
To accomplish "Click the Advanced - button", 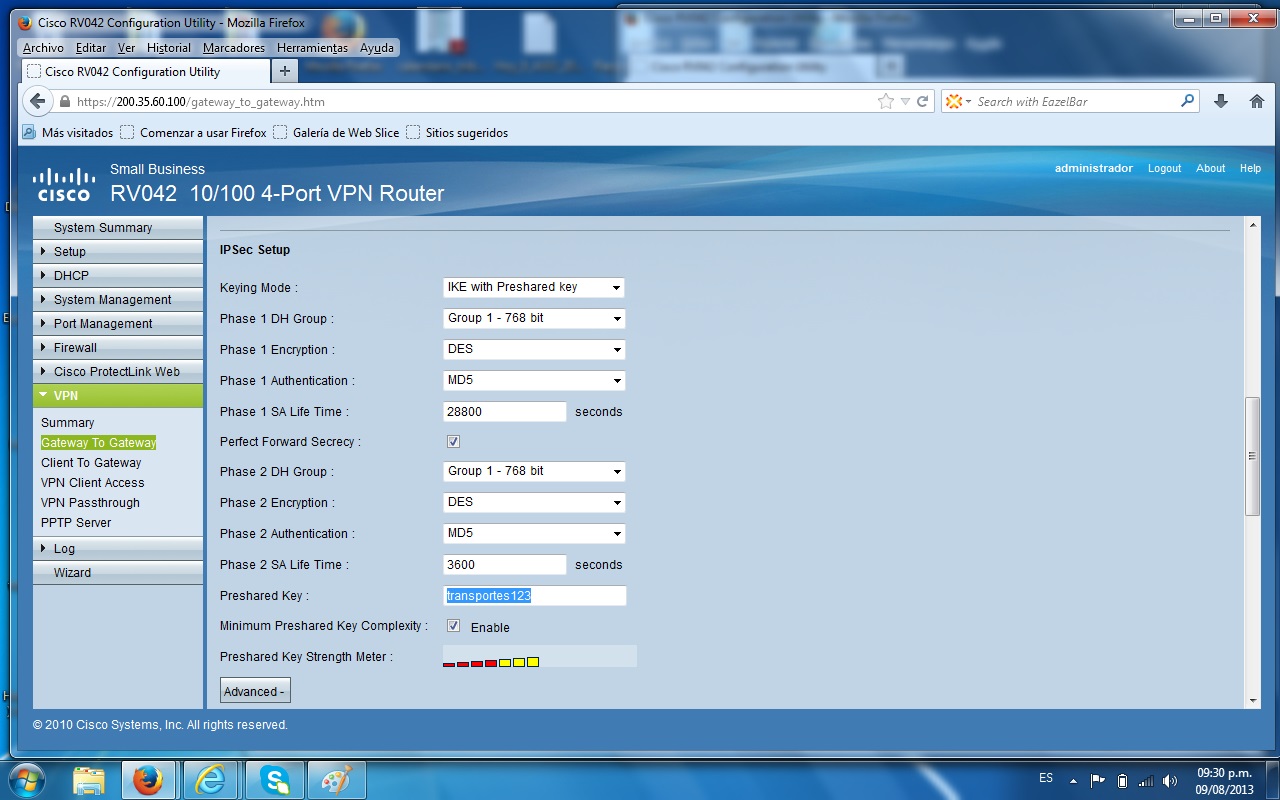I will (255, 691).
